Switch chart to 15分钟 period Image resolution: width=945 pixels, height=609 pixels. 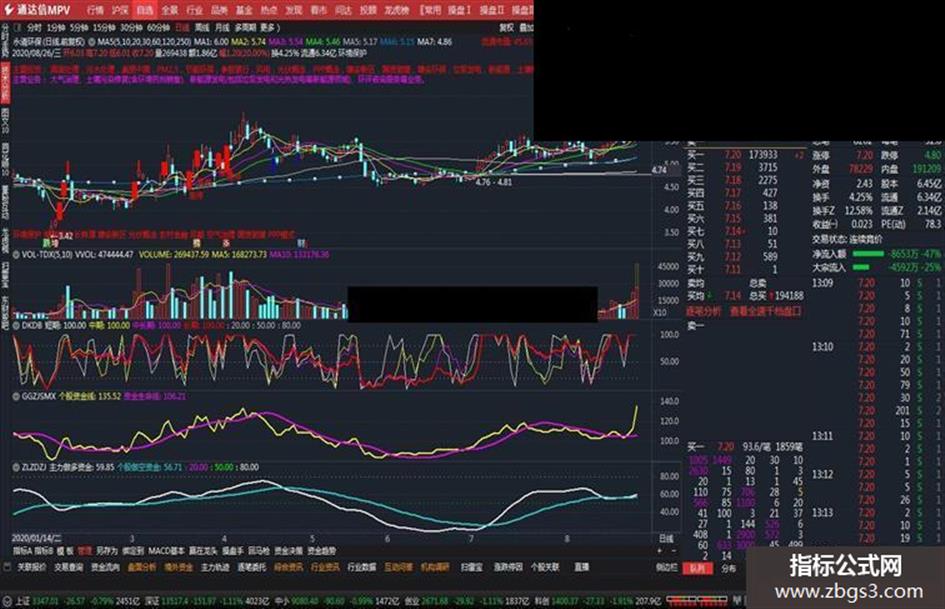[104, 28]
